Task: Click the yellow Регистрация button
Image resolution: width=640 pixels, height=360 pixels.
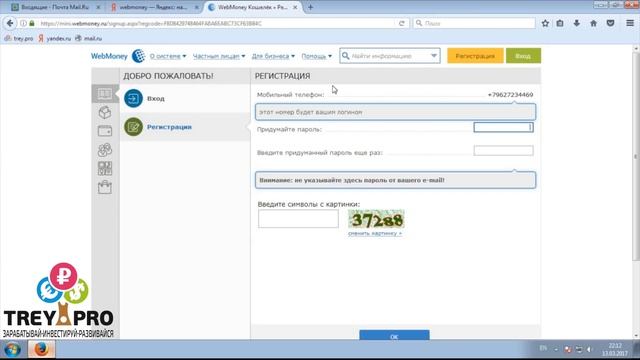Action: [x=475, y=56]
